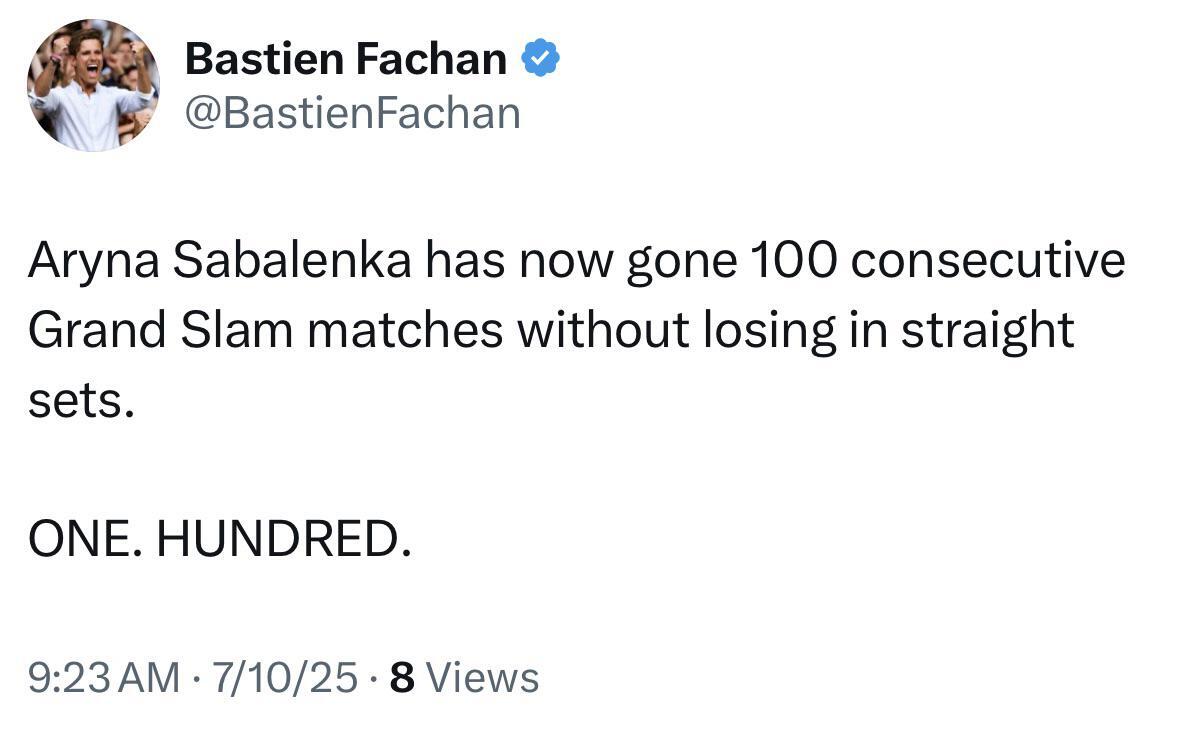
Task: Click the display name Bastien Fachan
Action: tap(346, 60)
